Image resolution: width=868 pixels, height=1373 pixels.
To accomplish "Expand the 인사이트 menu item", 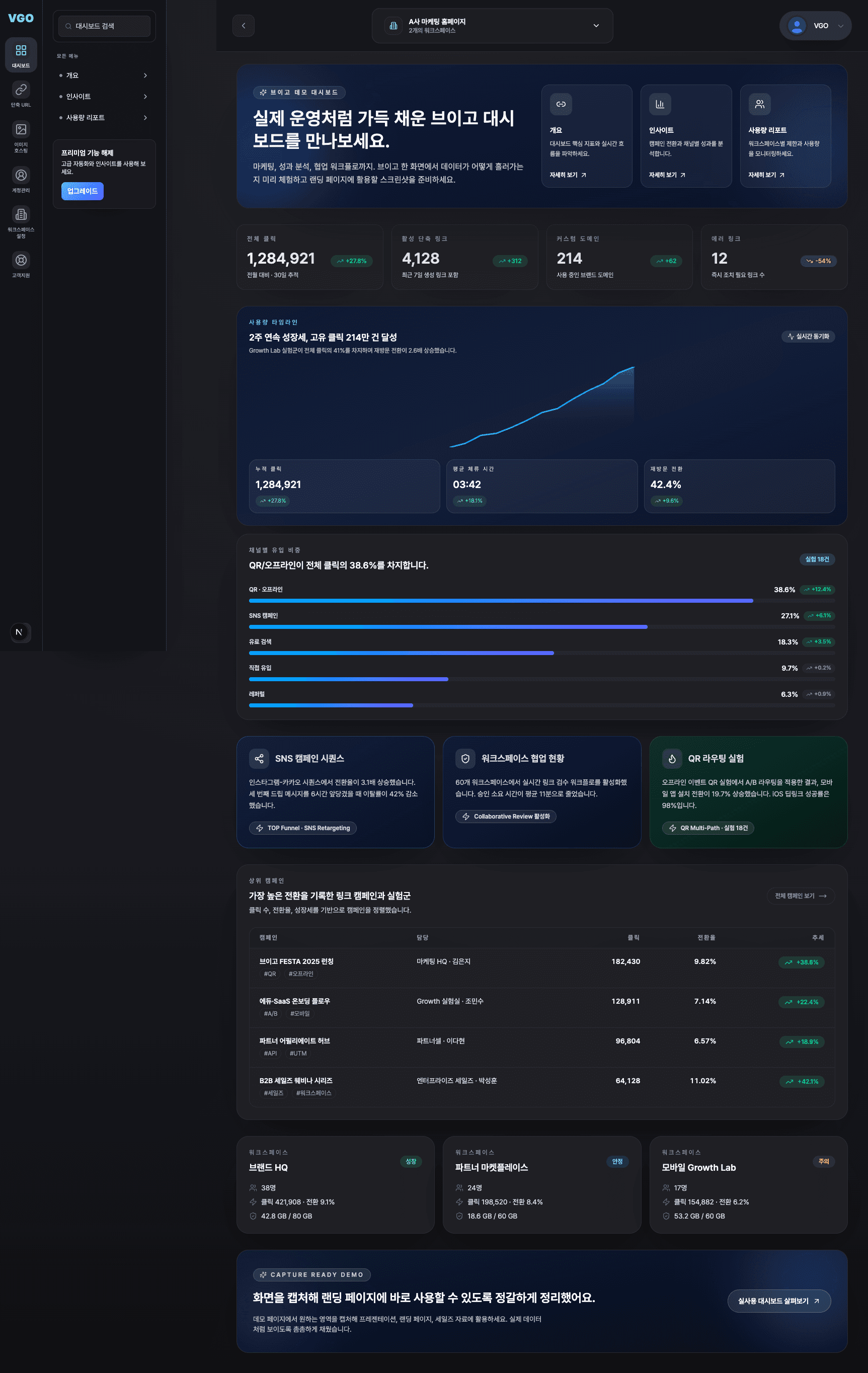I will (x=104, y=97).
